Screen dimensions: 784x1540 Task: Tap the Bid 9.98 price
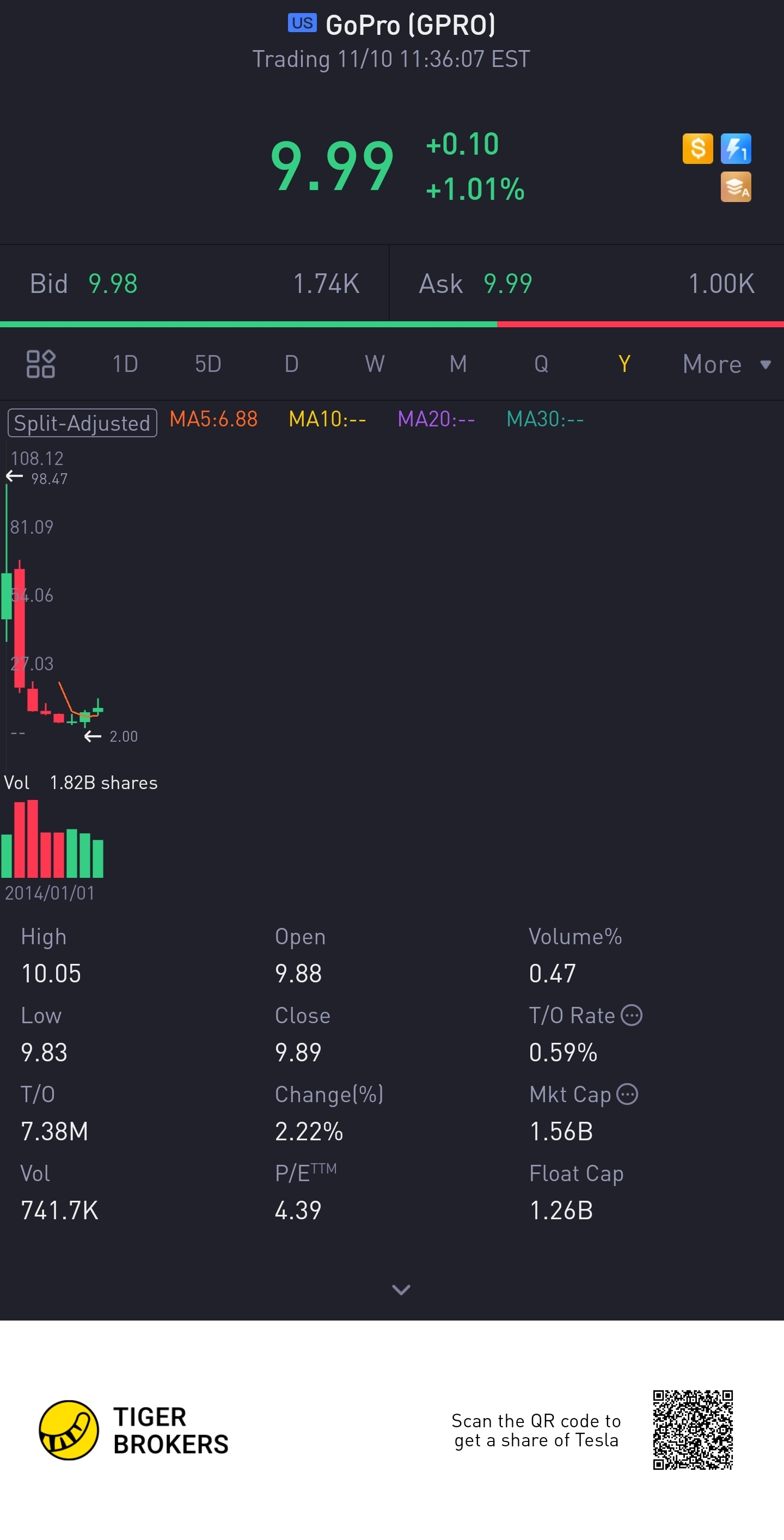click(113, 283)
